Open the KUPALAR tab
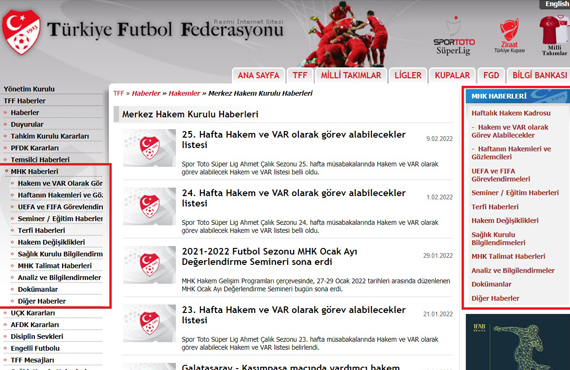 click(452, 75)
